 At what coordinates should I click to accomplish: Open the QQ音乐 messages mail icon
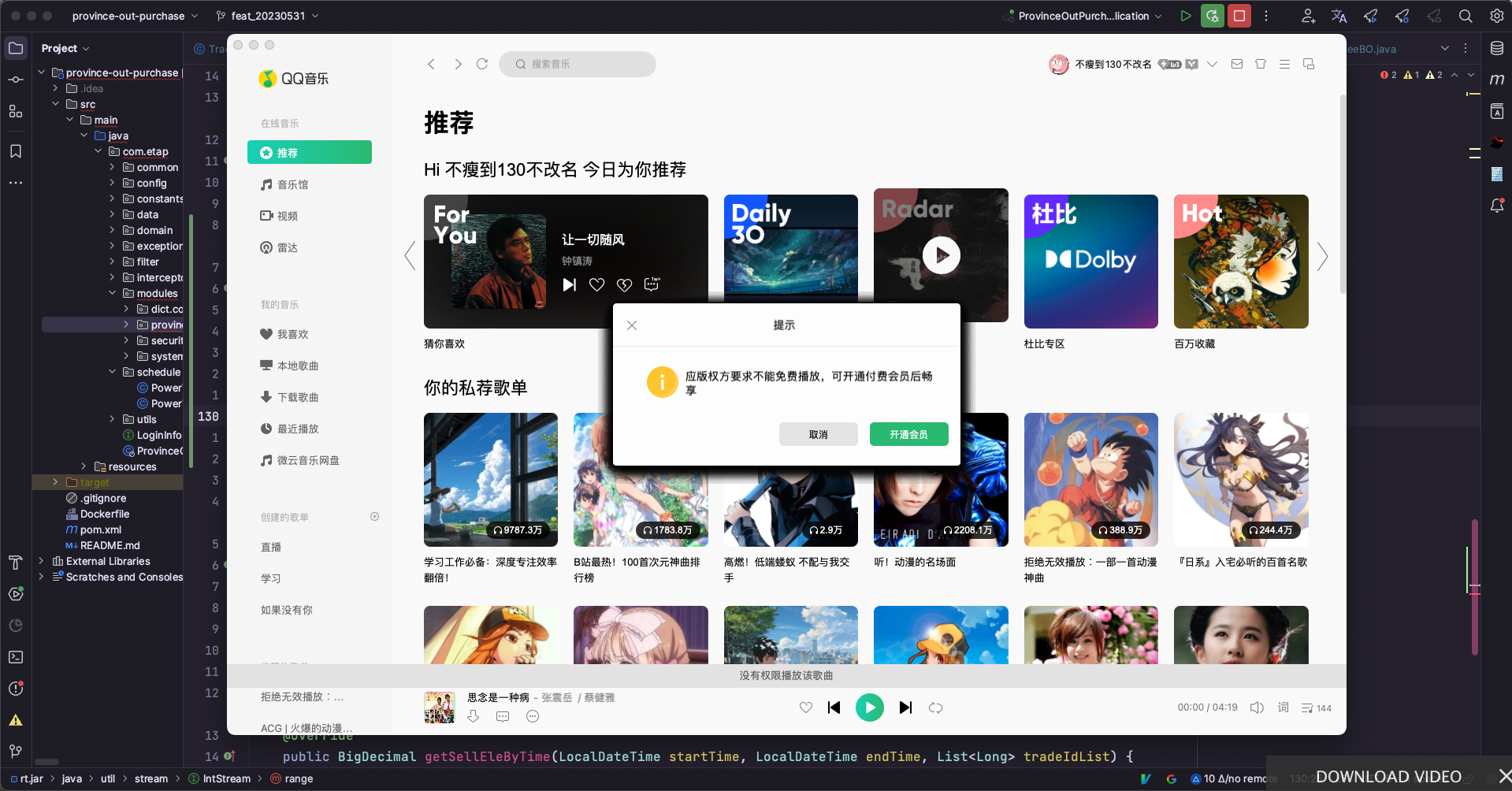pyautogui.click(x=1237, y=65)
